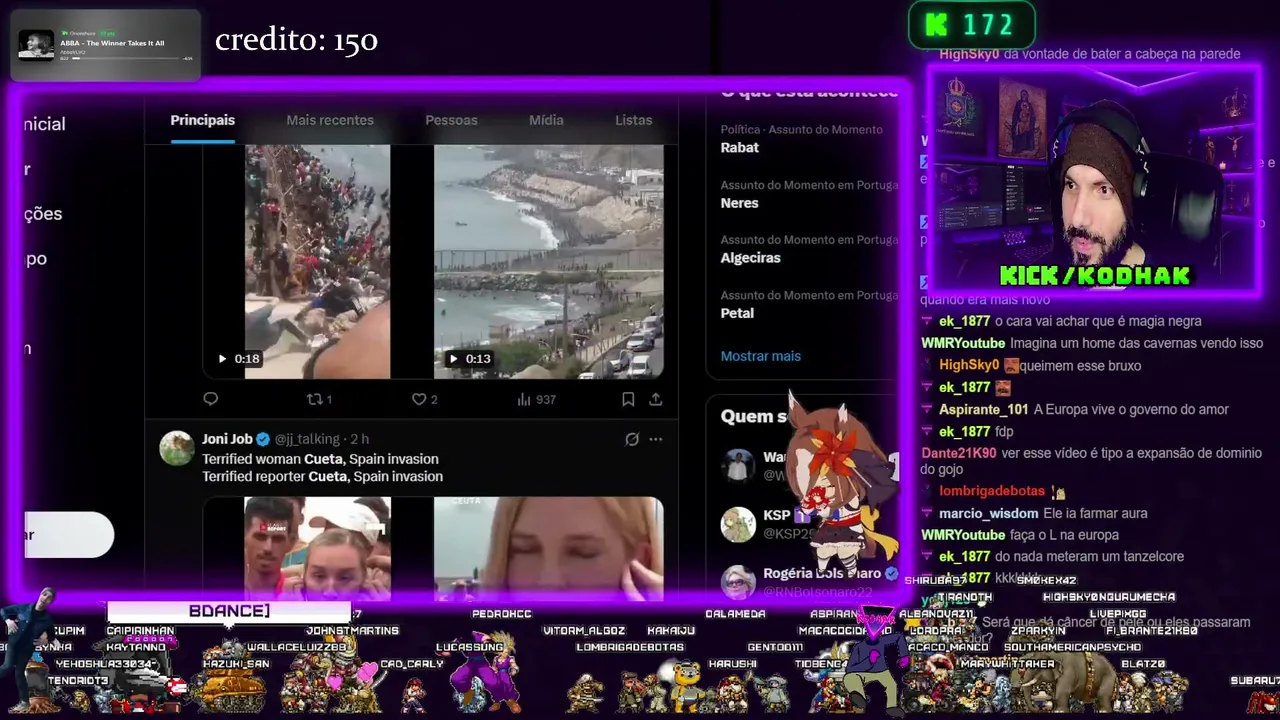The width and height of the screenshot is (1280, 720).
Task: Open Rogéria Bolsonaro's name in suggestions
Action: pos(822,573)
